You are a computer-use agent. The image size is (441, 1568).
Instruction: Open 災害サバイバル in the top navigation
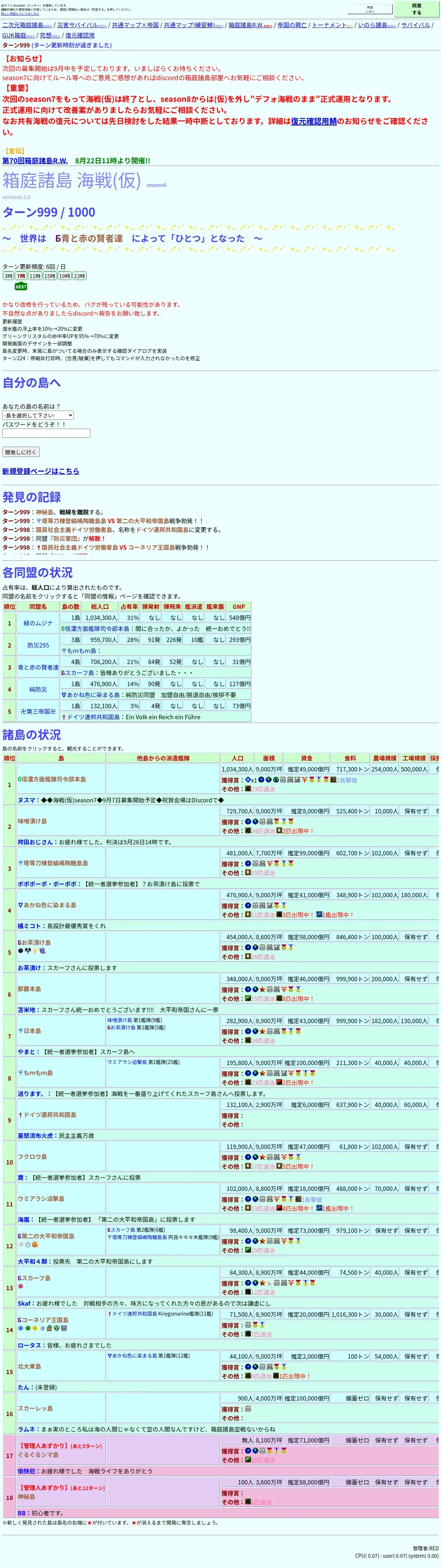pyautogui.click(x=77, y=25)
